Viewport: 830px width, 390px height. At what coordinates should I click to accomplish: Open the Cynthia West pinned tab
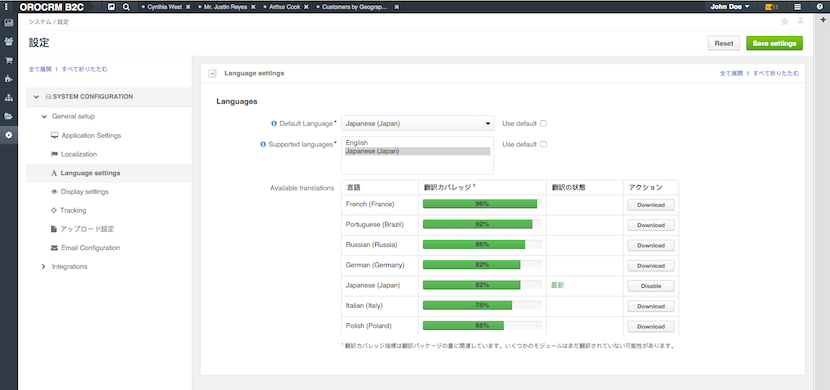click(165, 7)
